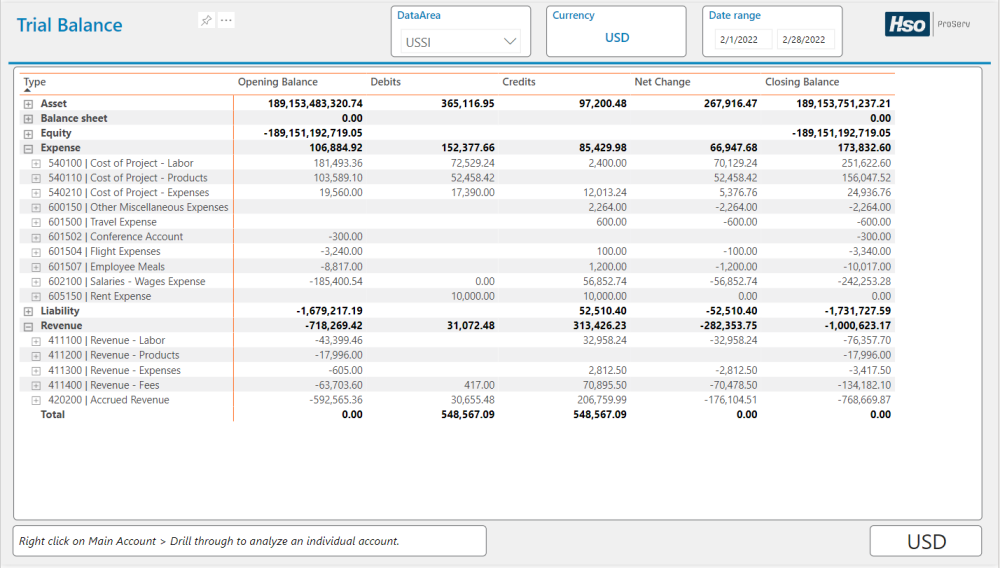Collapse the Revenue group

tap(28, 326)
